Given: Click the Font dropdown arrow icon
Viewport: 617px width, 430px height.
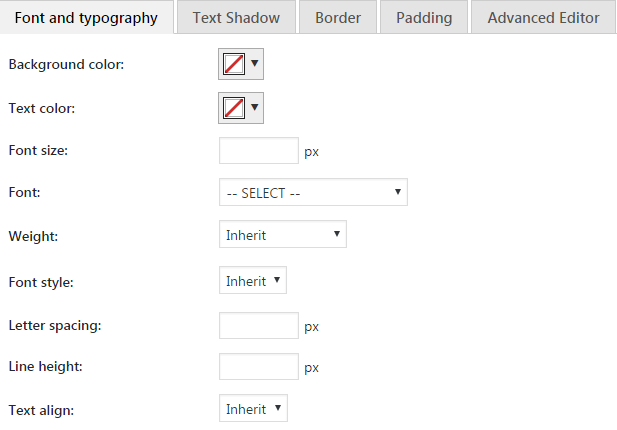Looking at the screenshot, I should pyautogui.click(x=398, y=192).
